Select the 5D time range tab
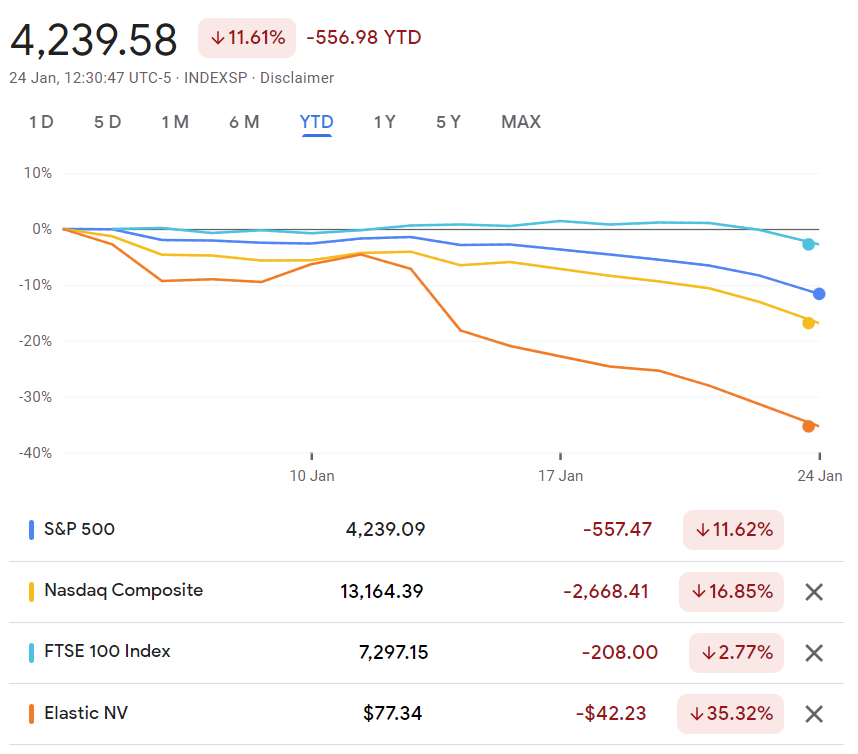 107,122
